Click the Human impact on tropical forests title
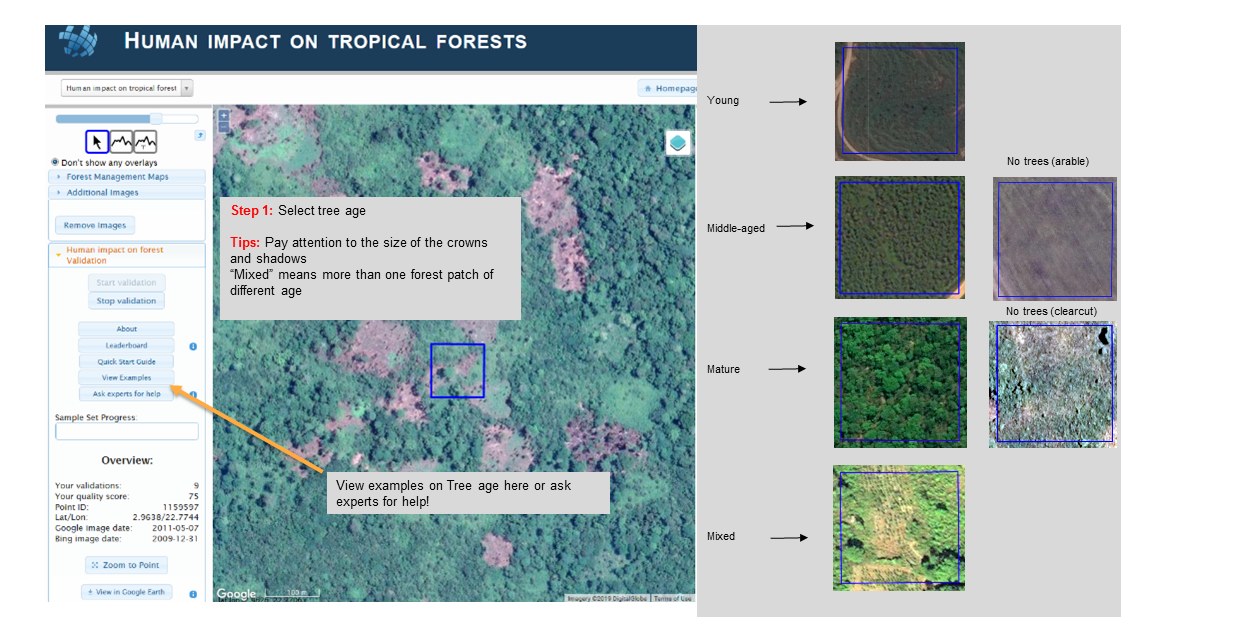The image size is (1250, 628). click(325, 42)
